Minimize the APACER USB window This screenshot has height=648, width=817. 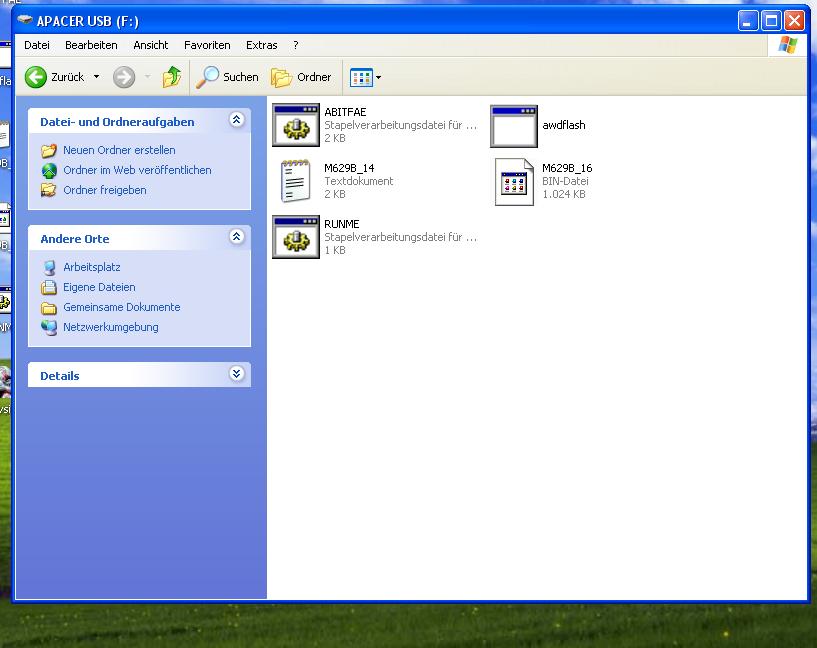tap(748, 21)
